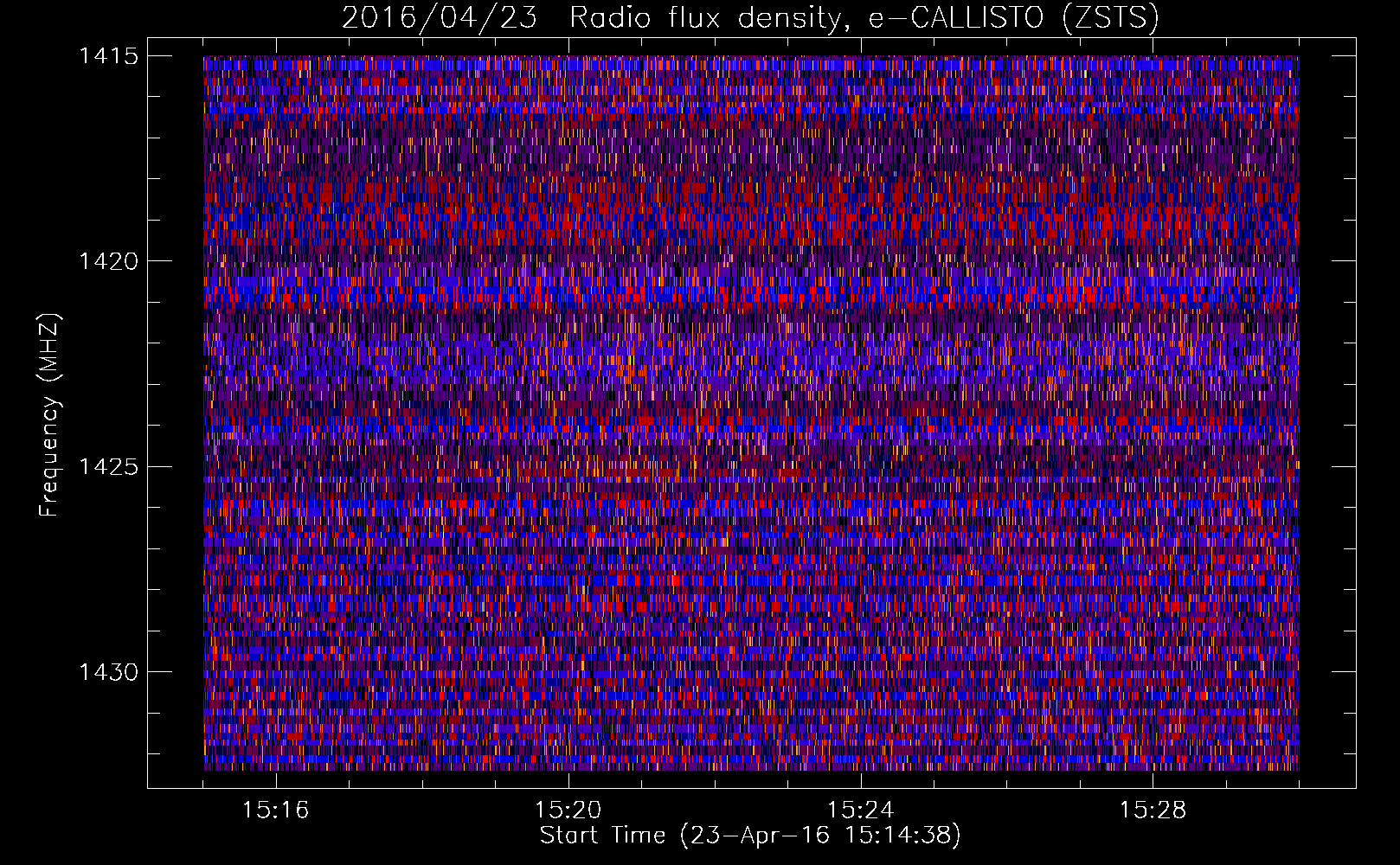Click the 'Start Time (23-Apr-16 15:14:38)' label
This screenshot has height=865, width=1400.
pyautogui.click(x=750, y=836)
